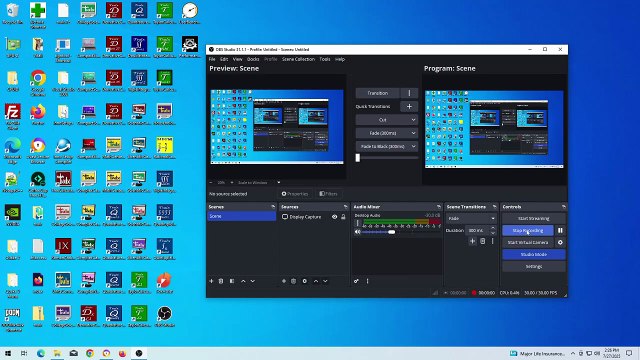Viewport: 640px width, 360px height.
Task: Select Display Capture source row
Action: coord(313,217)
